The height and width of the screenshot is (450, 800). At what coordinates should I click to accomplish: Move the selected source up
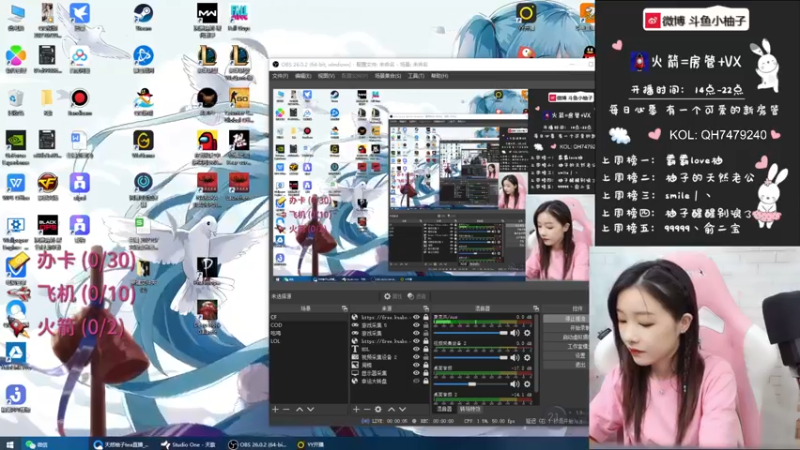391,409
